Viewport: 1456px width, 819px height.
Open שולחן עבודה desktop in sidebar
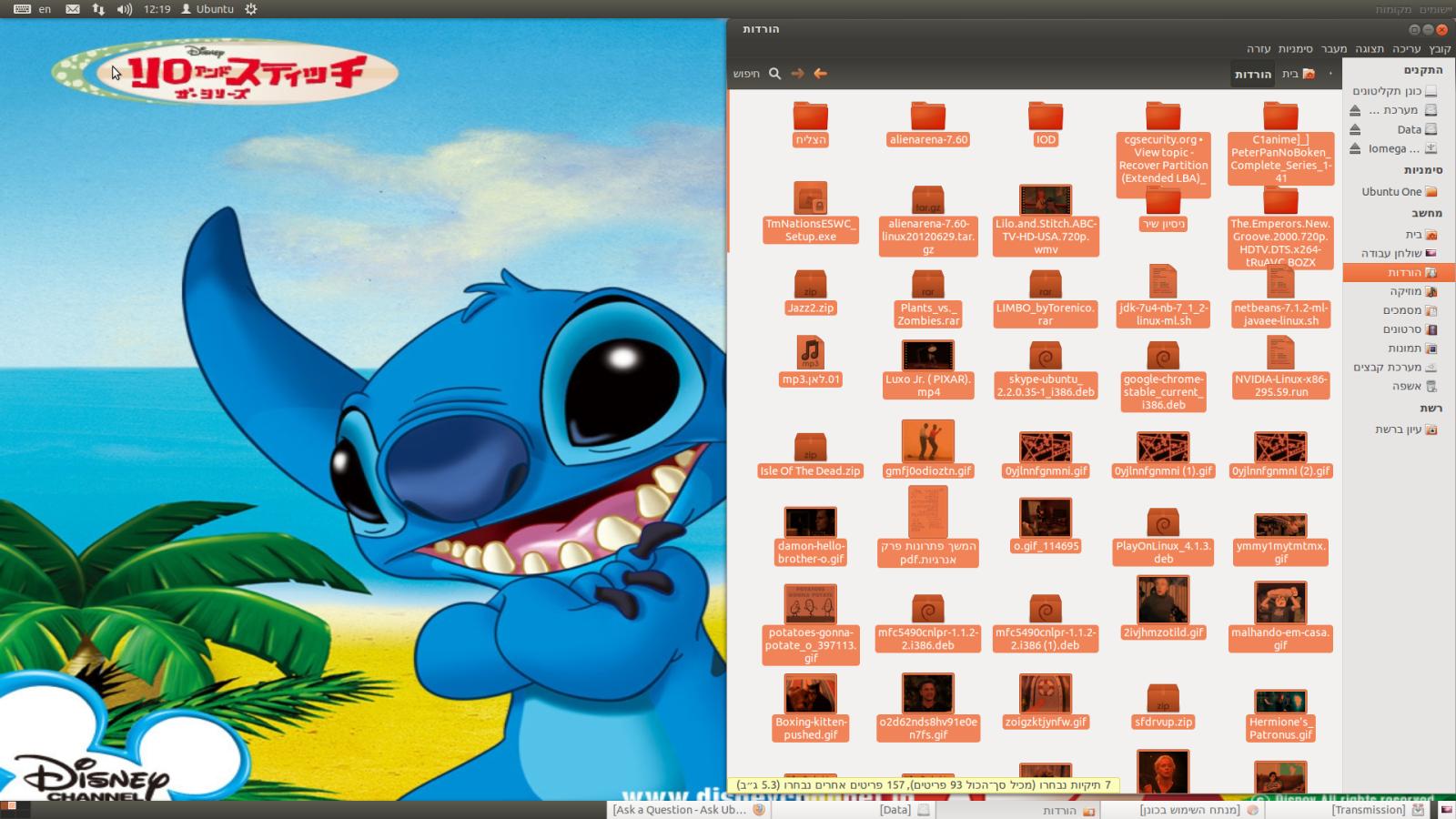(x=1399, y=253)
